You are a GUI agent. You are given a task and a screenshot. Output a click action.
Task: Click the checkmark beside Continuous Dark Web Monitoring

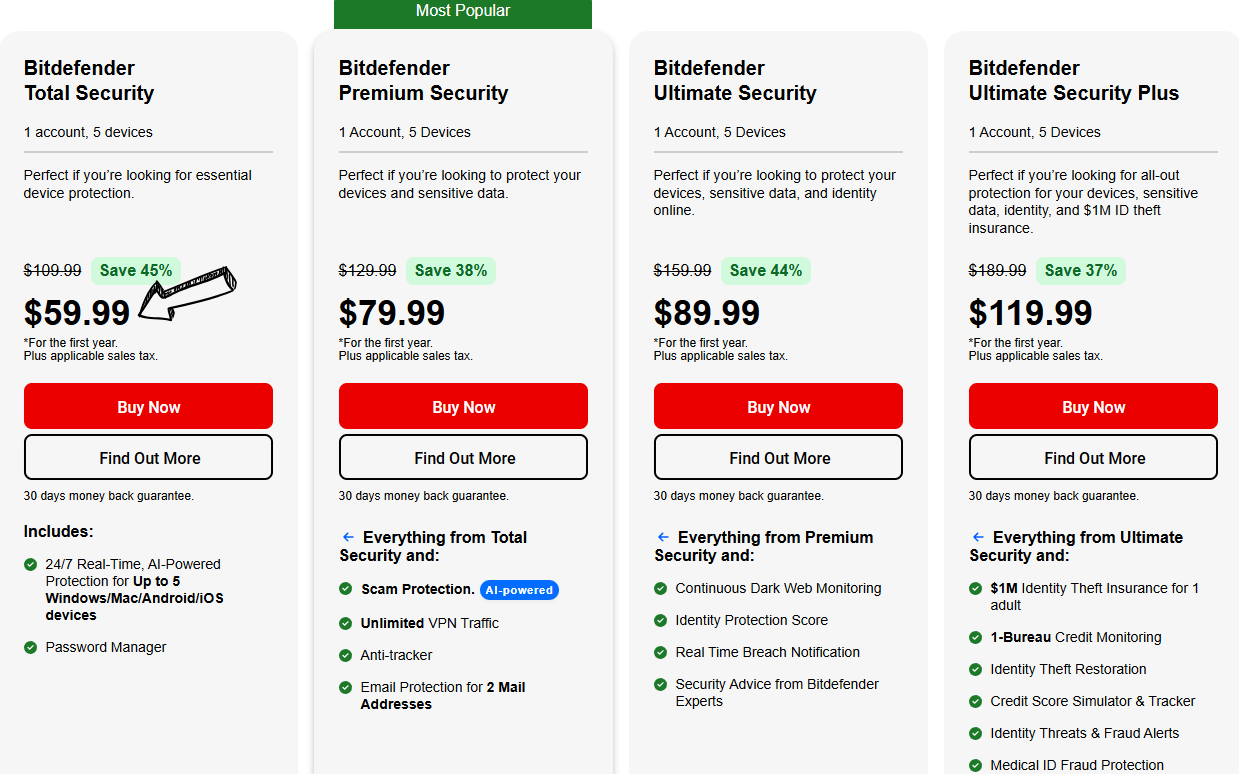[x=660, y=589]
